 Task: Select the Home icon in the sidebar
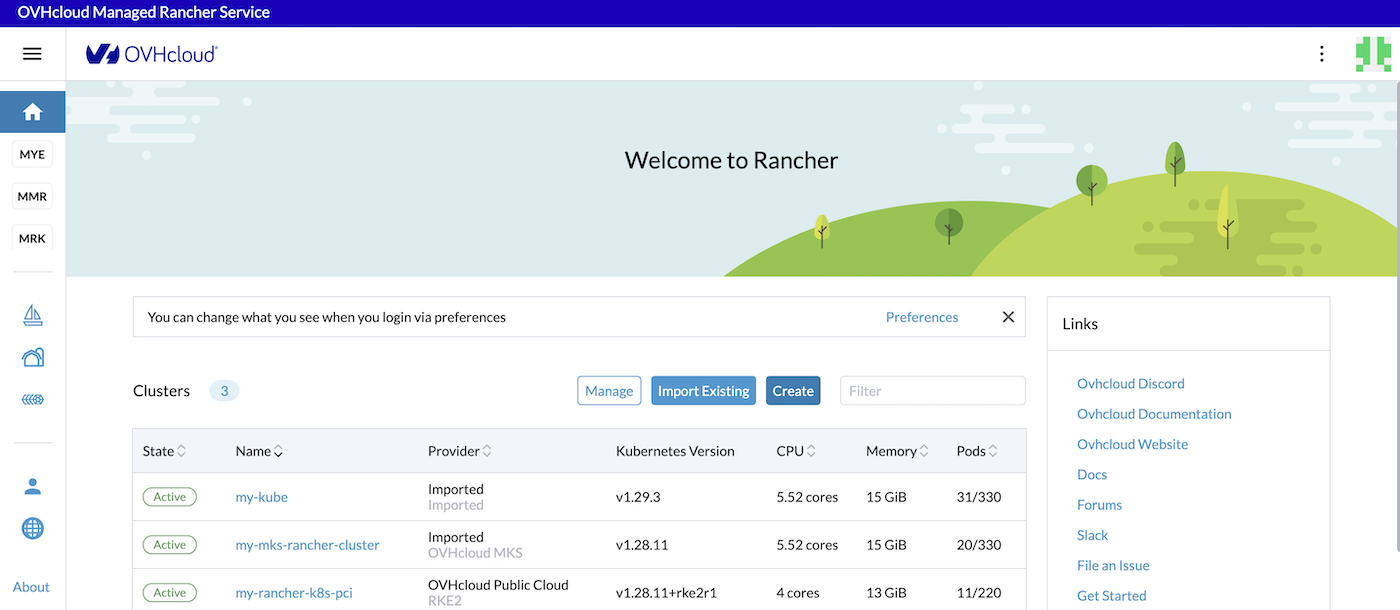coord(33,111)
